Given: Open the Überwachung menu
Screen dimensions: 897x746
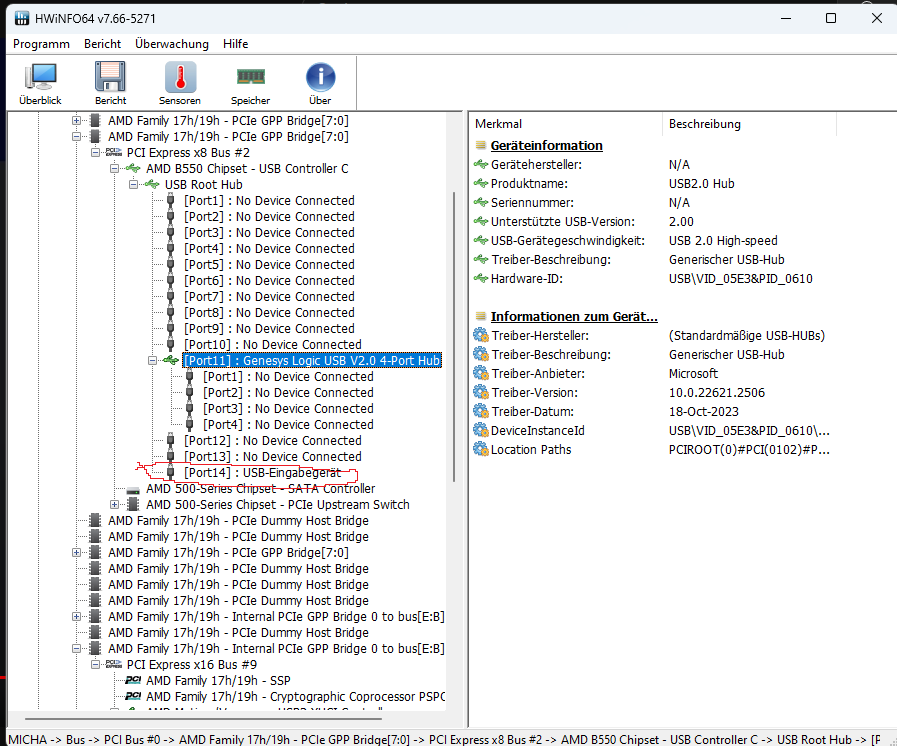Looking at the screenshot, I should pos(172,44).
